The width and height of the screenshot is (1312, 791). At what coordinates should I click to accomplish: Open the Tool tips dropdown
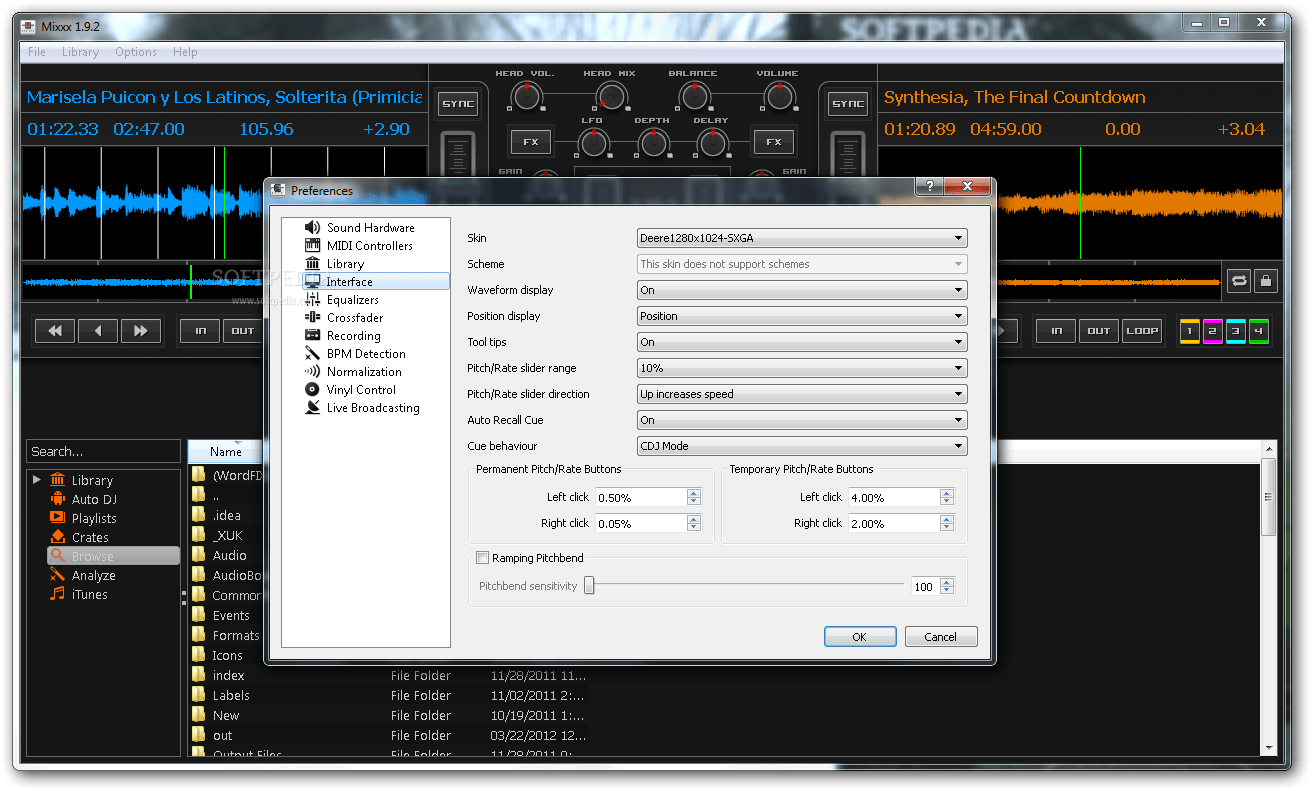tap(802, 342)
